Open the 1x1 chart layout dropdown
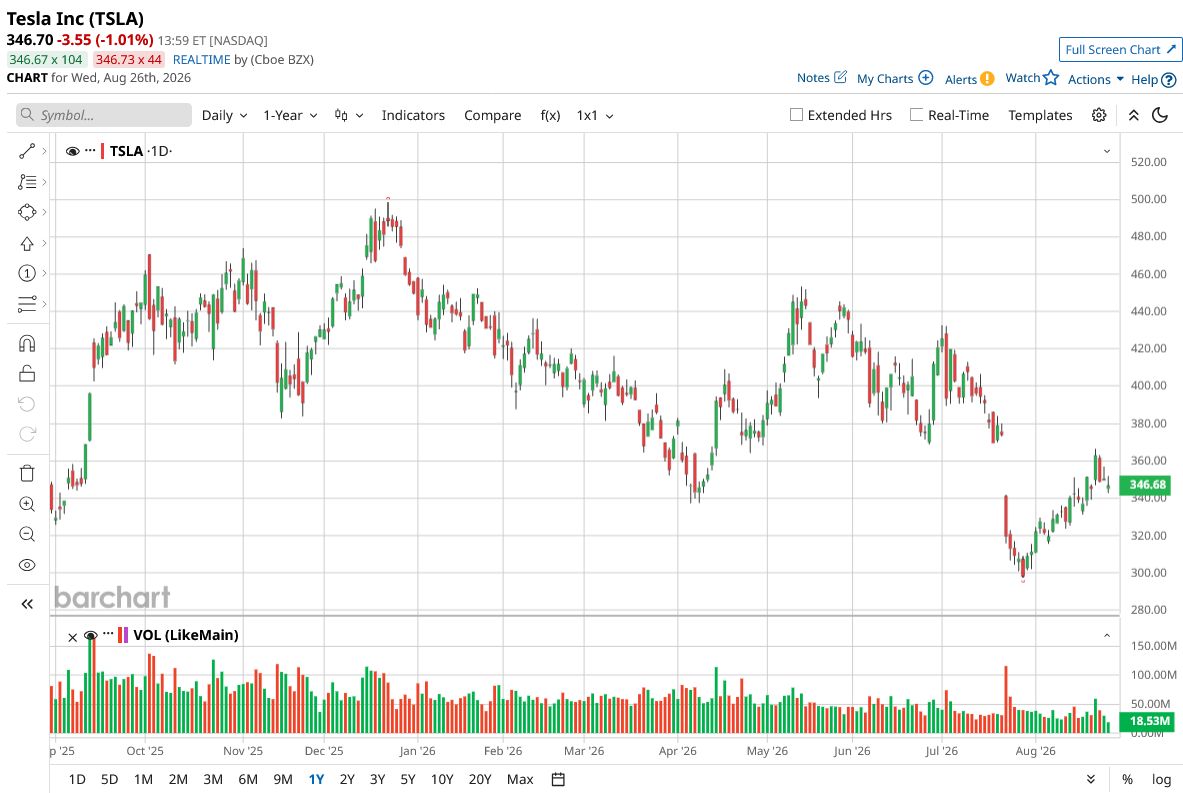The height and width of the screenshot is (793, 1183). point(595,115)
